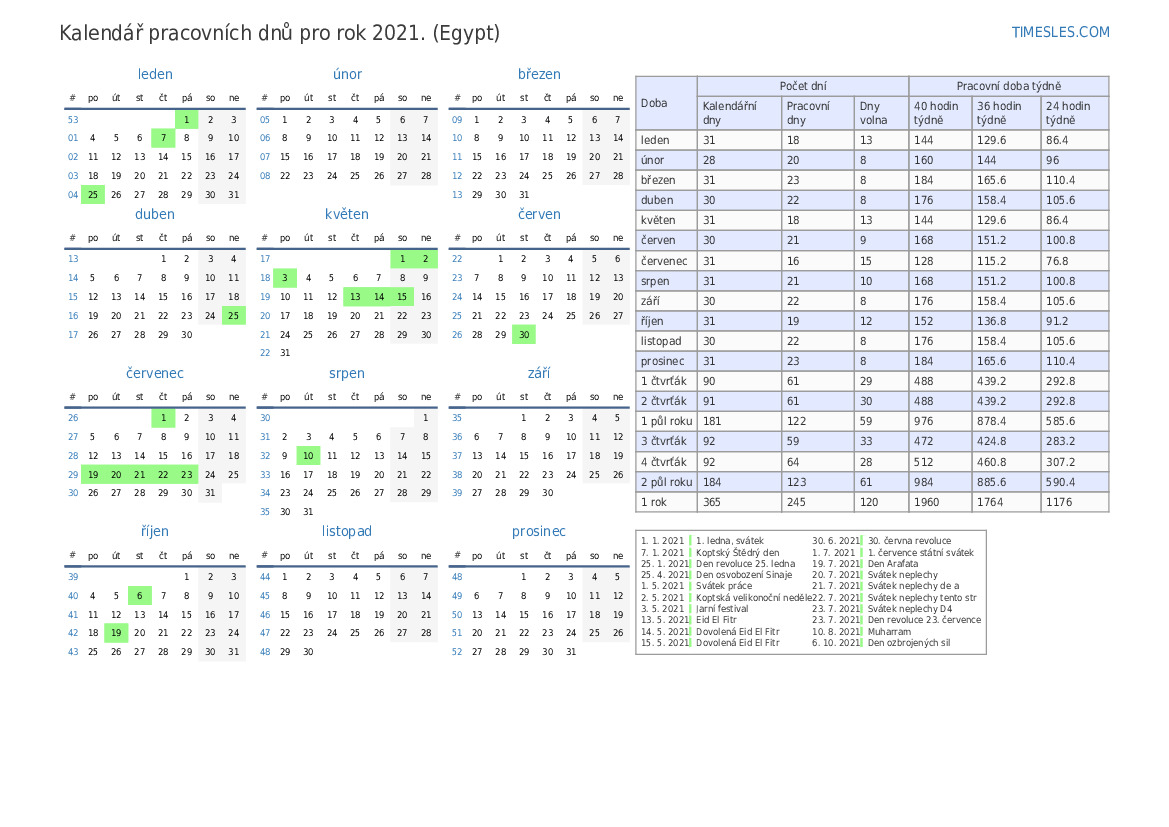
Task: Click highlighted date 7 in leden calendar
Action: (x=163, y=138)
